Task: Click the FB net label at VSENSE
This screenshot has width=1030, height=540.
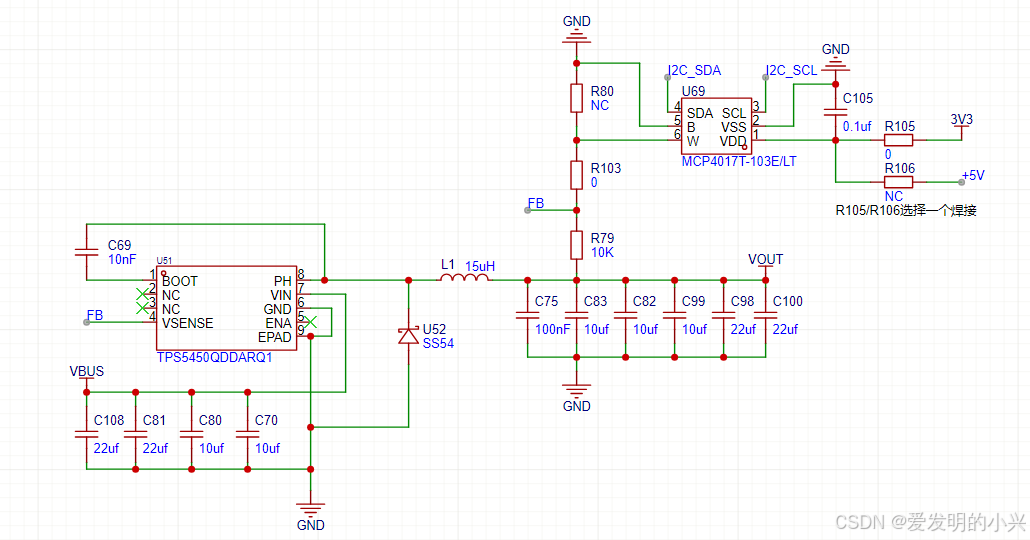Action: [95, 315]
